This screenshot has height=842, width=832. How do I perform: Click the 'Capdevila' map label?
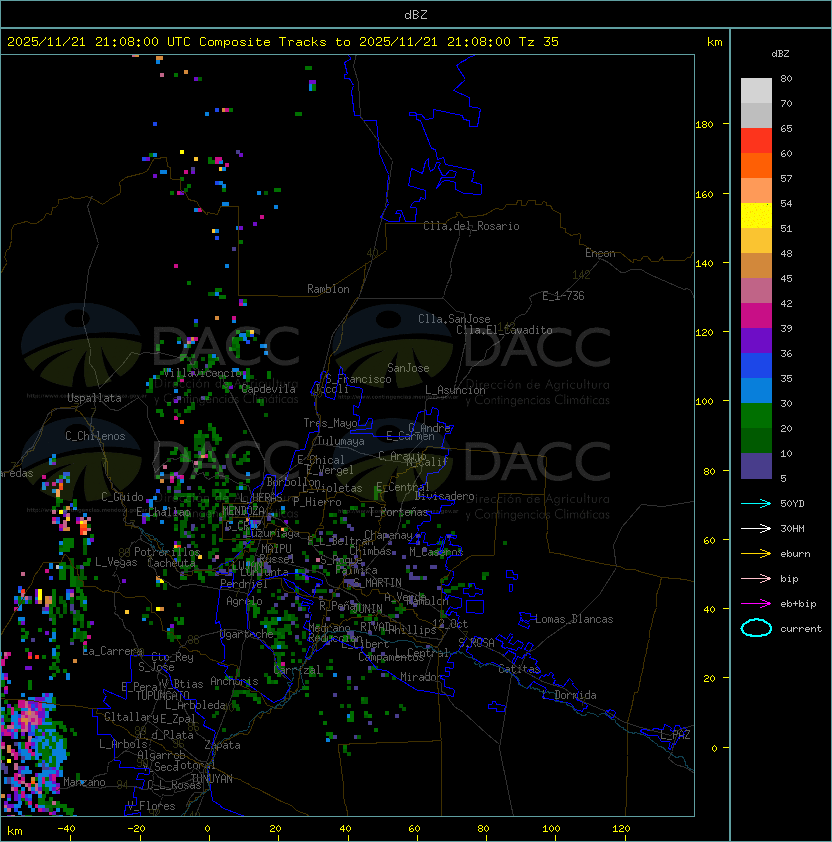point(268,389)
